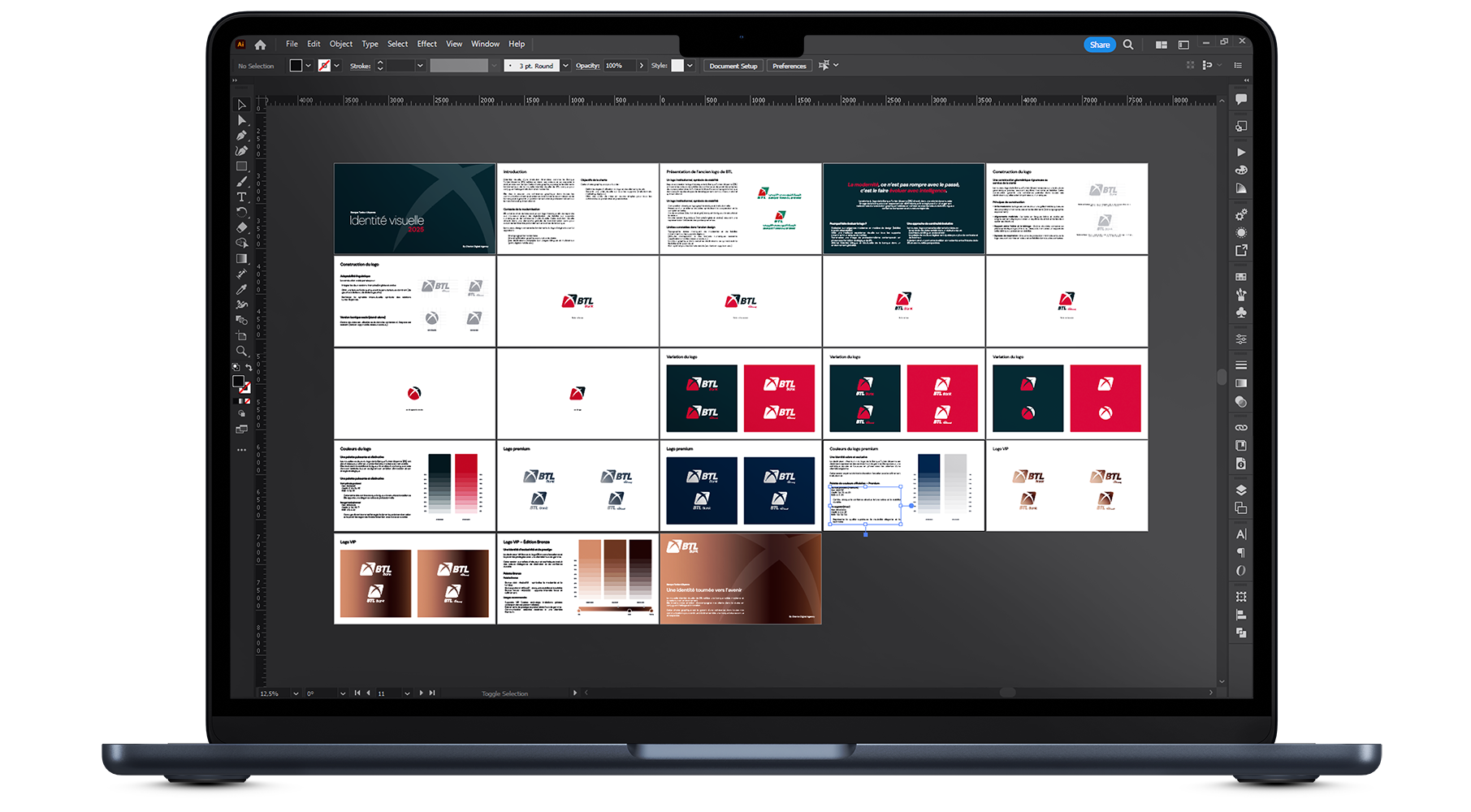The image size is (1471, 812).
Task: Click the fill color swatch in control bar
Action: click(x=296, y=66)
